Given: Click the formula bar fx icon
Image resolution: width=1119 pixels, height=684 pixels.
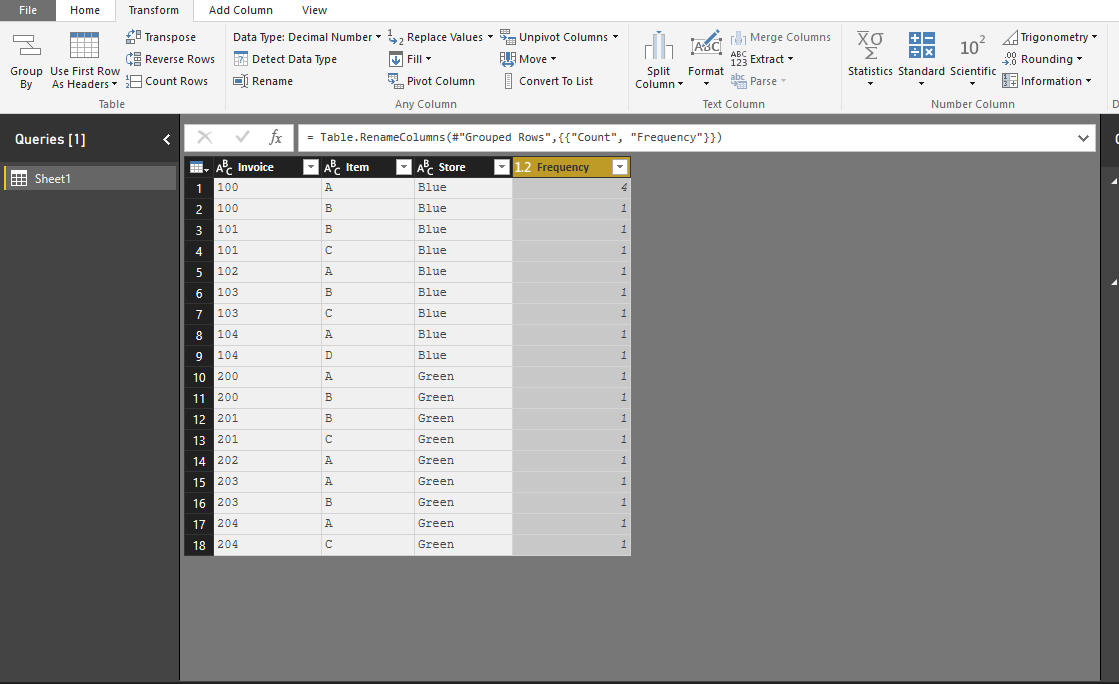Looking at the screenshot, I should point(275,137).
